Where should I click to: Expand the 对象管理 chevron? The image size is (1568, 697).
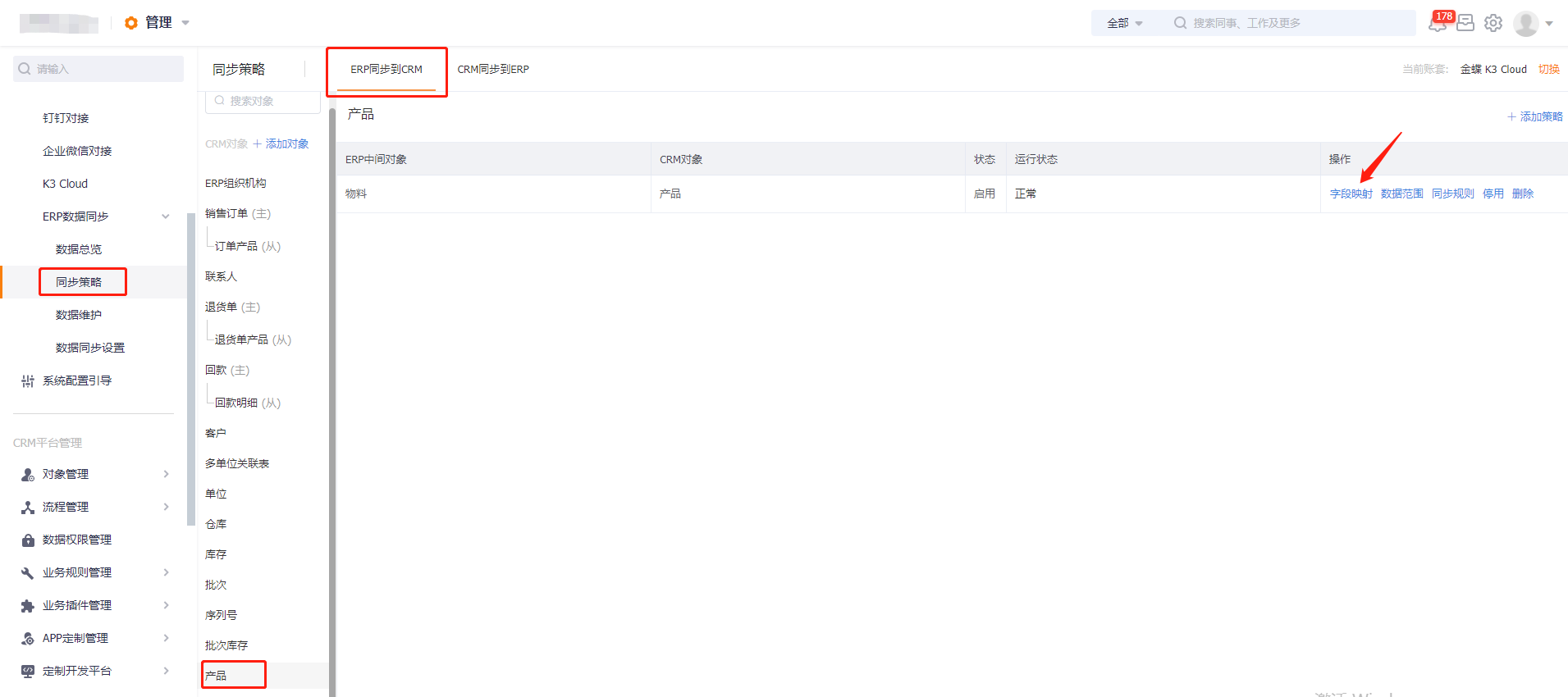click(x=166, y=474)
